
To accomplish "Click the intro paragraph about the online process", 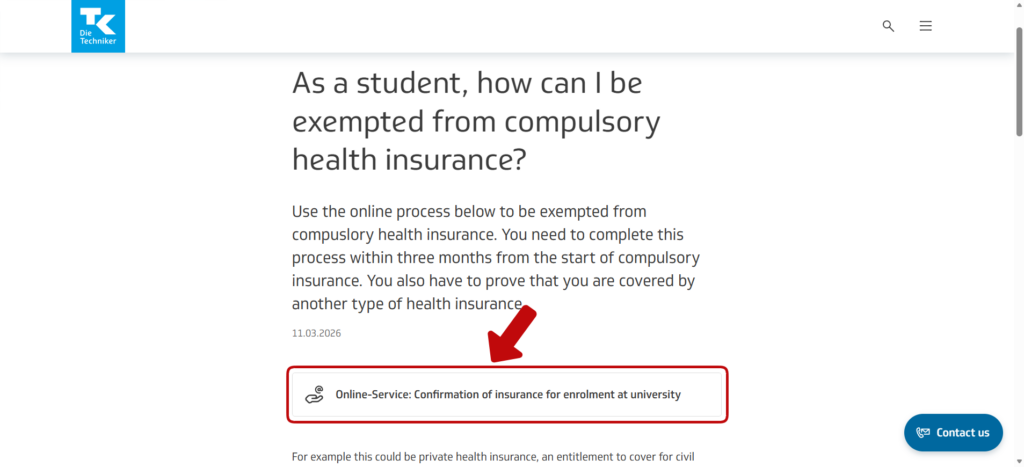I will pos(493,257).
